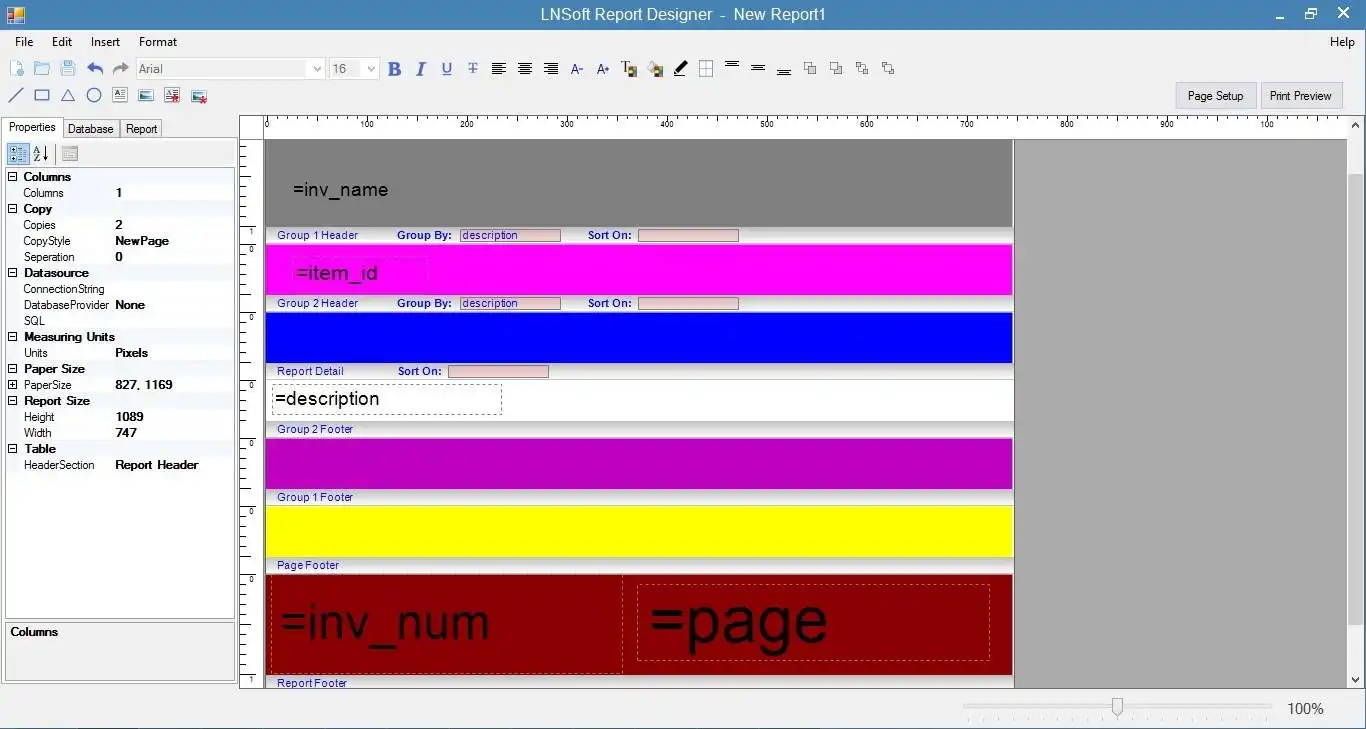Click the zoom slider handle
Image resolution: width=1366 pixels, height=729 pixels.
click(x=1117, y=708)
